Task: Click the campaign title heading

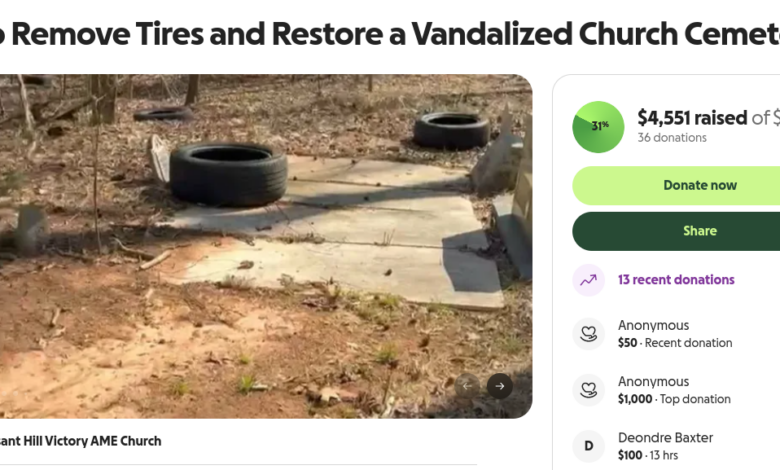Action: click(x=390, y=34)
